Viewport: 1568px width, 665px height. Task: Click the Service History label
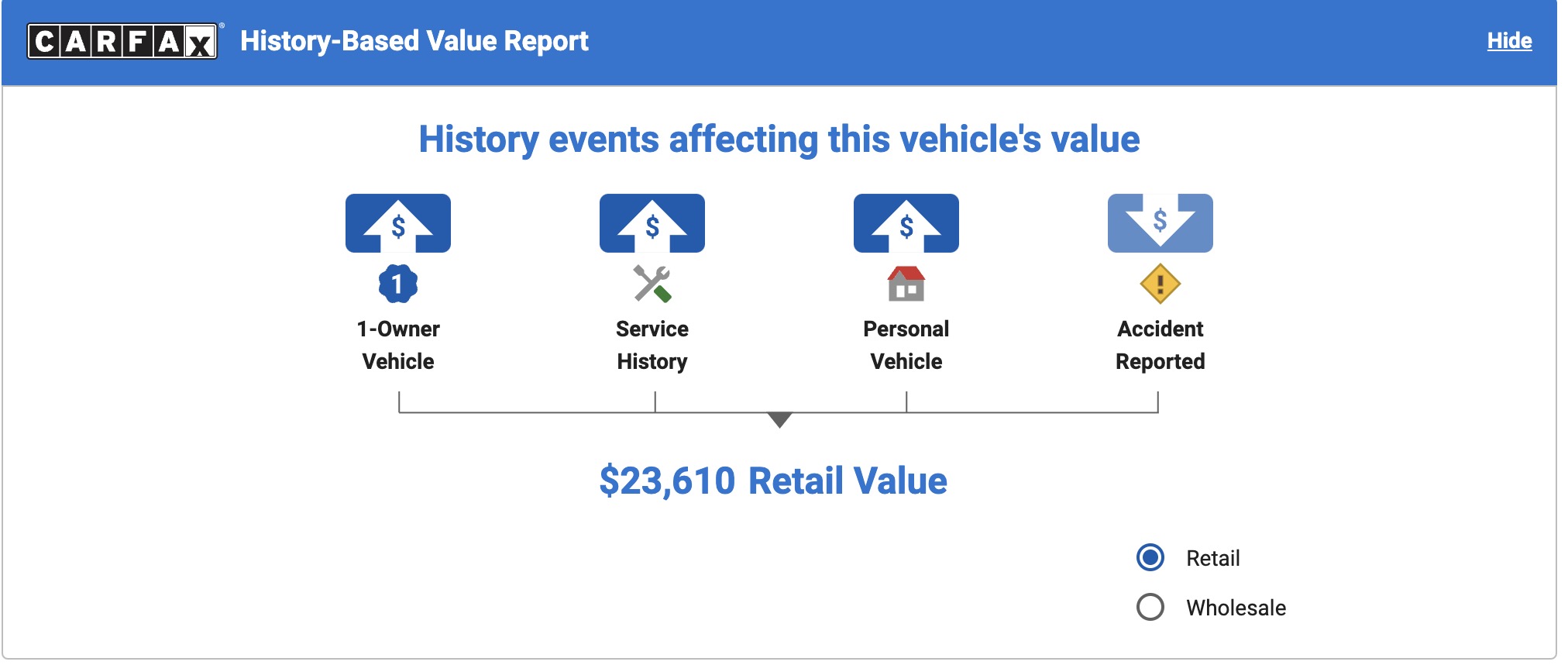(652, 345)
